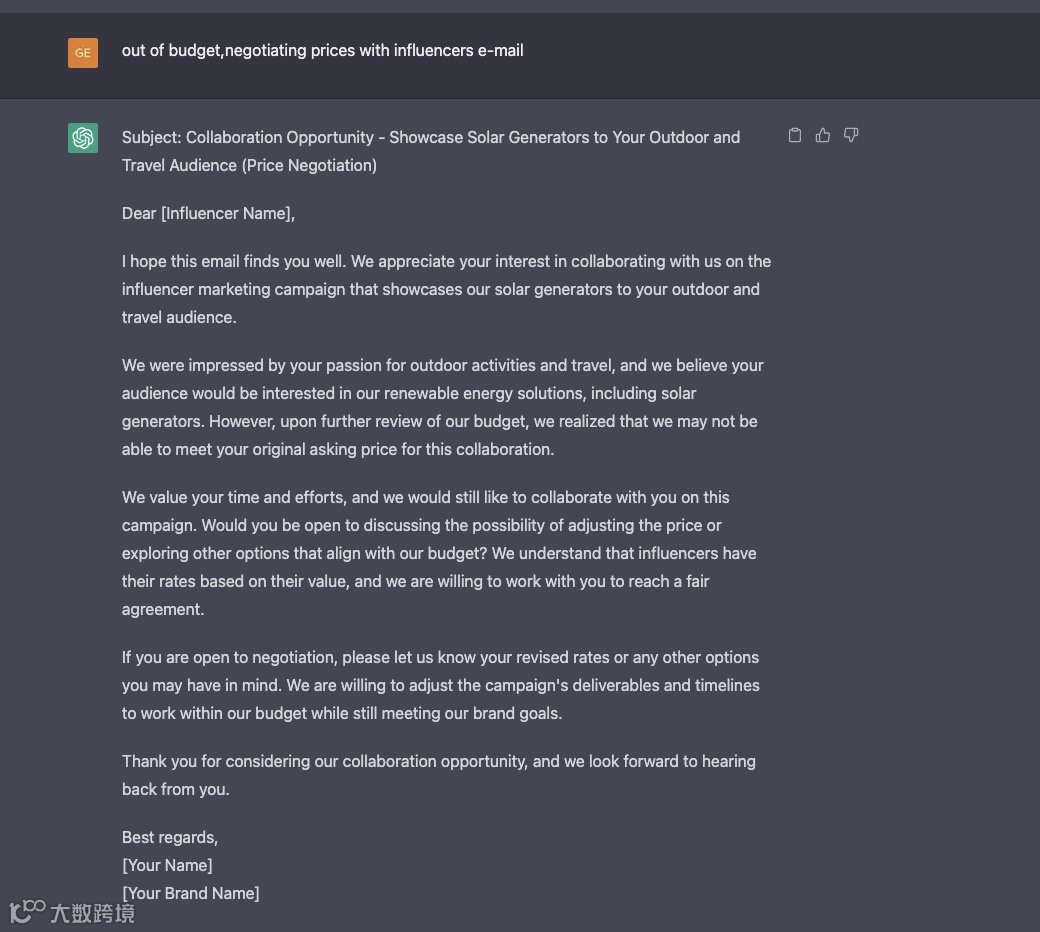
Task: Click the paragraph starting "We value your time"
Action: click(439, 553)
